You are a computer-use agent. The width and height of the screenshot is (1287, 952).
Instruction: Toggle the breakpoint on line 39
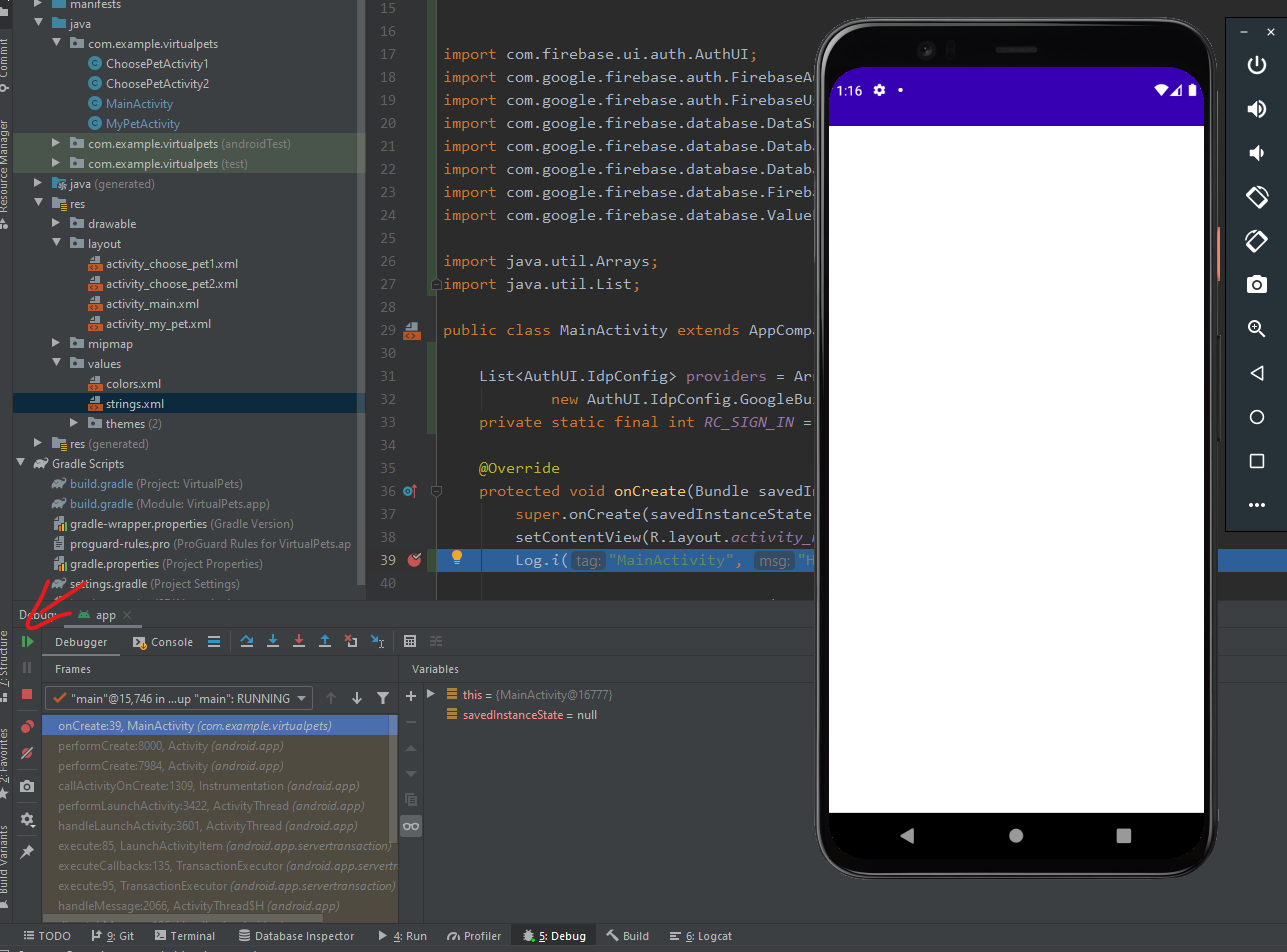(414, 560)
